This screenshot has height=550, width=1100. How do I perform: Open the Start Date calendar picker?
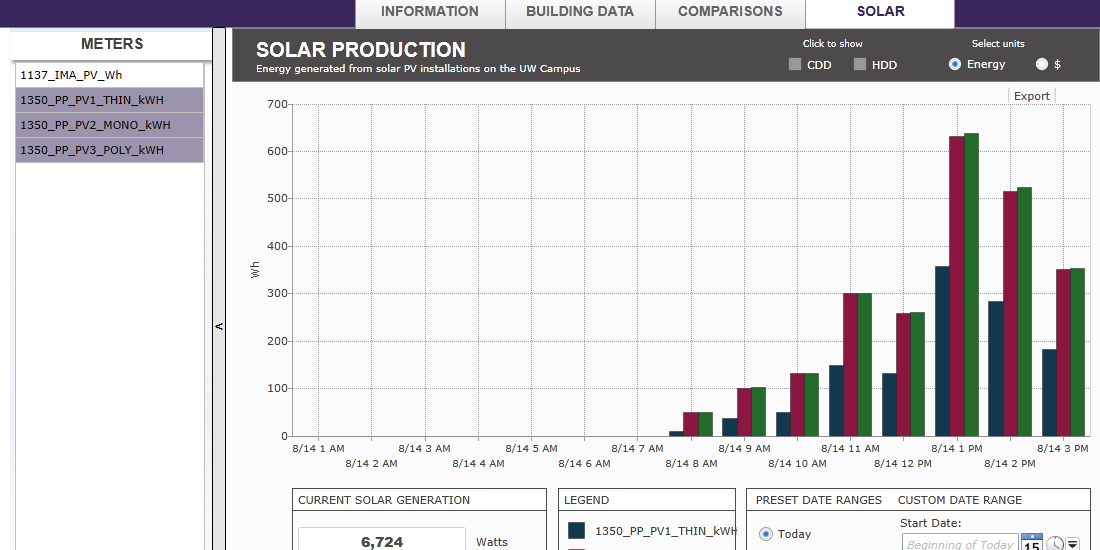point(1031,543)
